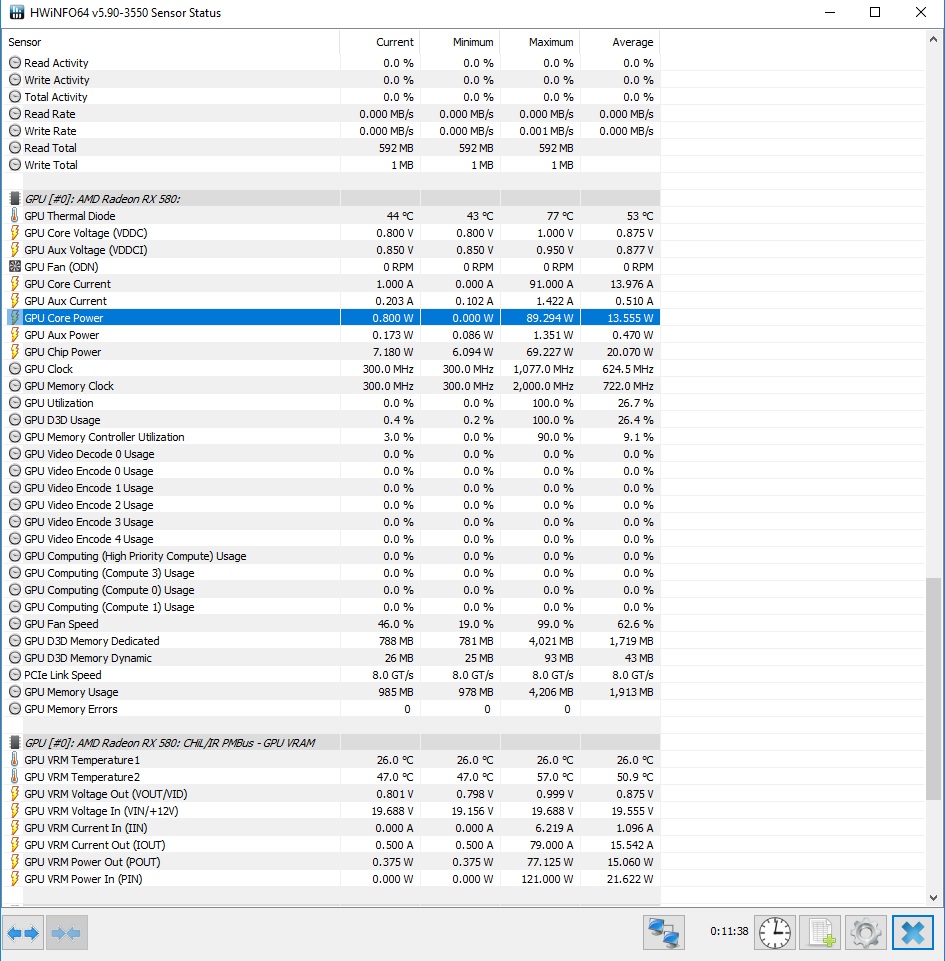Maximize the HWiNFO64 Sensor Status window
This screenshot has width=945, height=961.
click(x=875, y=12)
